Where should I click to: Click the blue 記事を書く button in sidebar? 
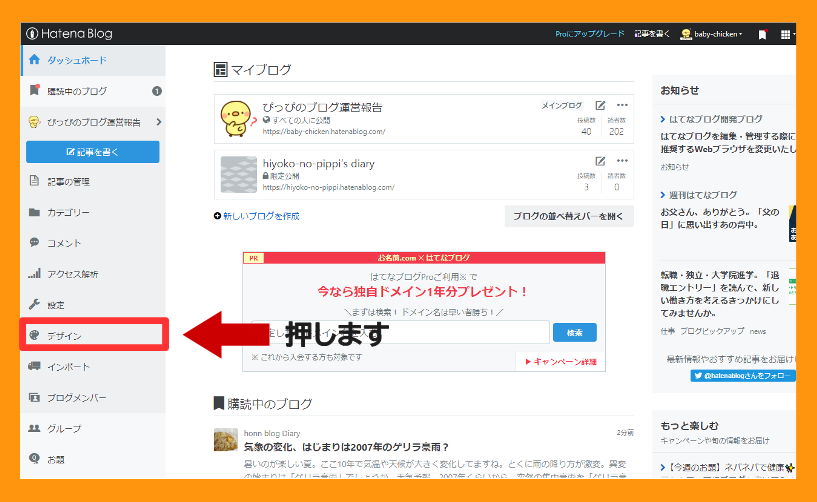(93, 152)
